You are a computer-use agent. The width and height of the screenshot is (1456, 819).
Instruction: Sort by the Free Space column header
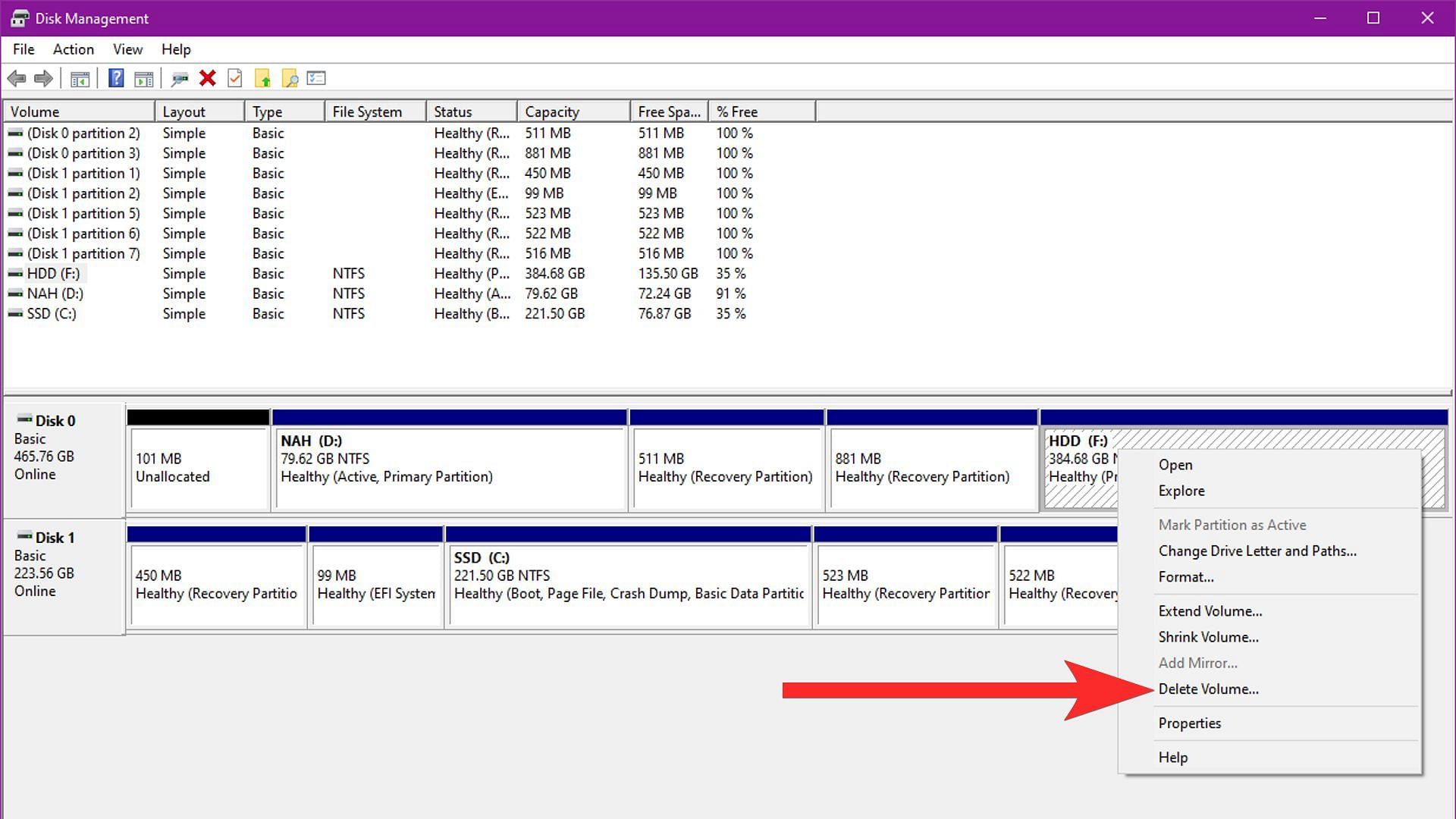[x=670, y=111]
